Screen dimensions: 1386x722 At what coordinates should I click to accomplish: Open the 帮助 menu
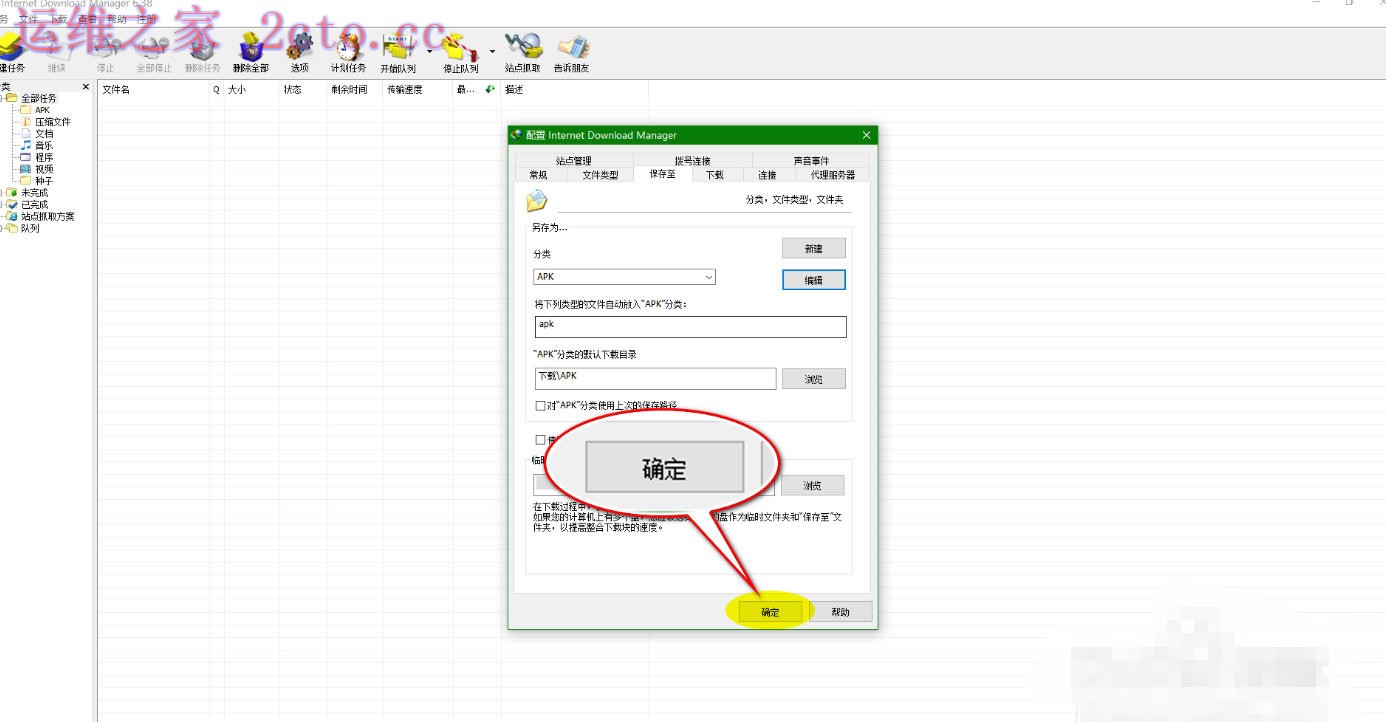click(x=117, y=19)
